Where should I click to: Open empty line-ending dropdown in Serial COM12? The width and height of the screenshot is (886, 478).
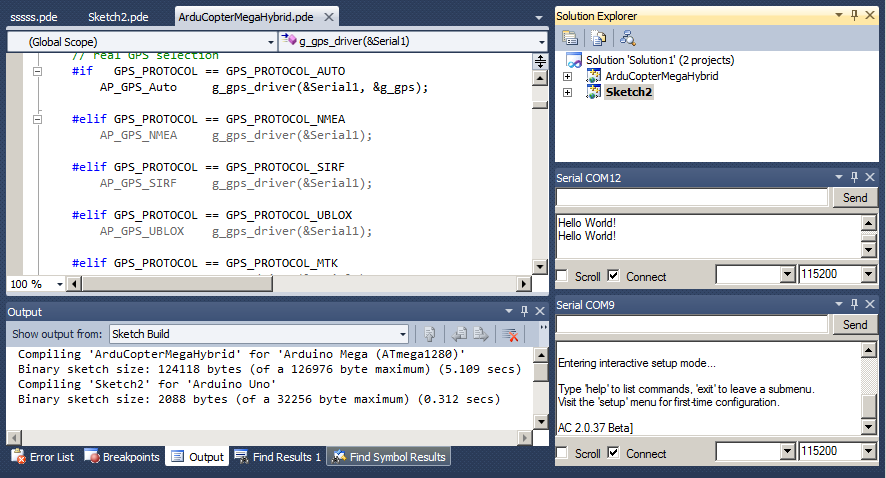[x=788, y=275]
